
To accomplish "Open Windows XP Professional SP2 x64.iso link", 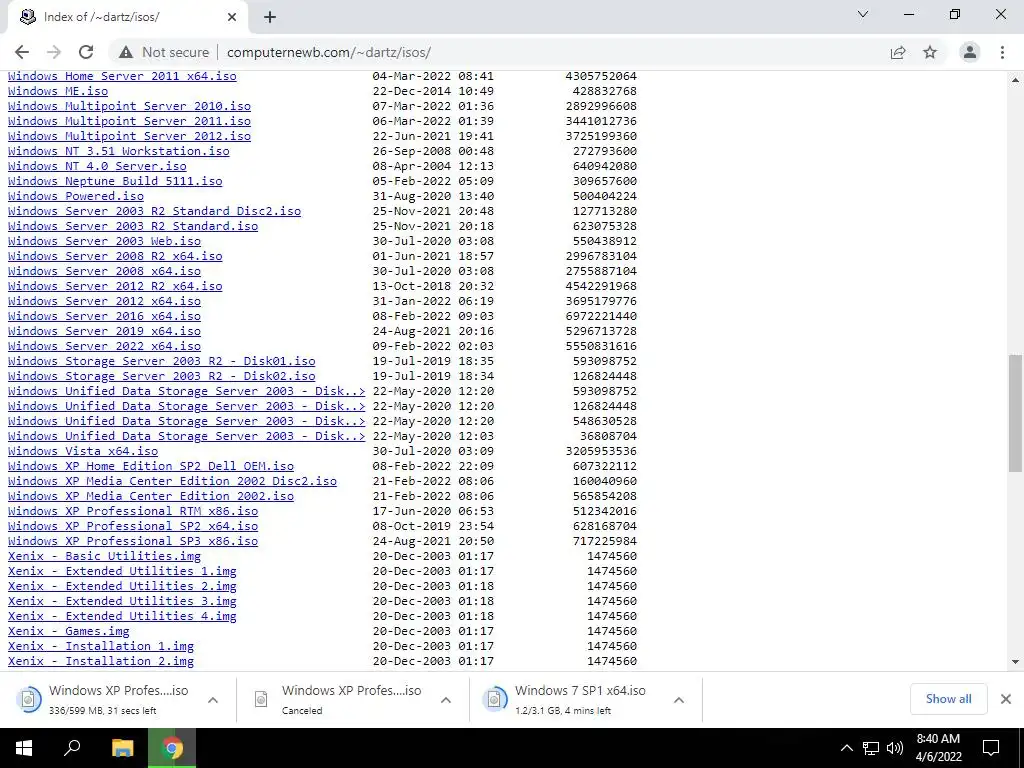I will point(133,526).
